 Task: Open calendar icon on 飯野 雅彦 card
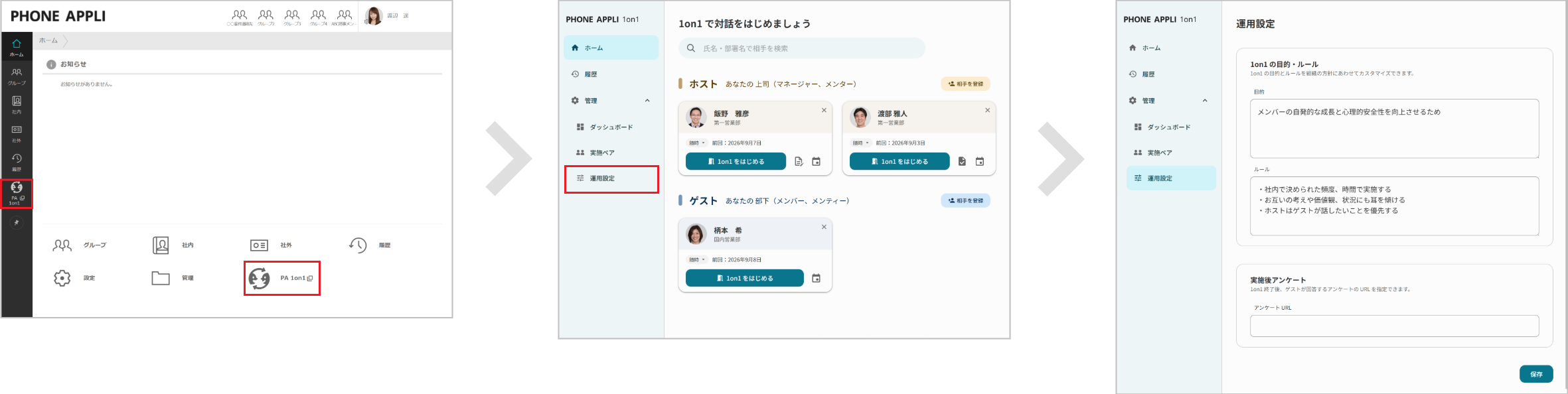(x=817, y=161)
